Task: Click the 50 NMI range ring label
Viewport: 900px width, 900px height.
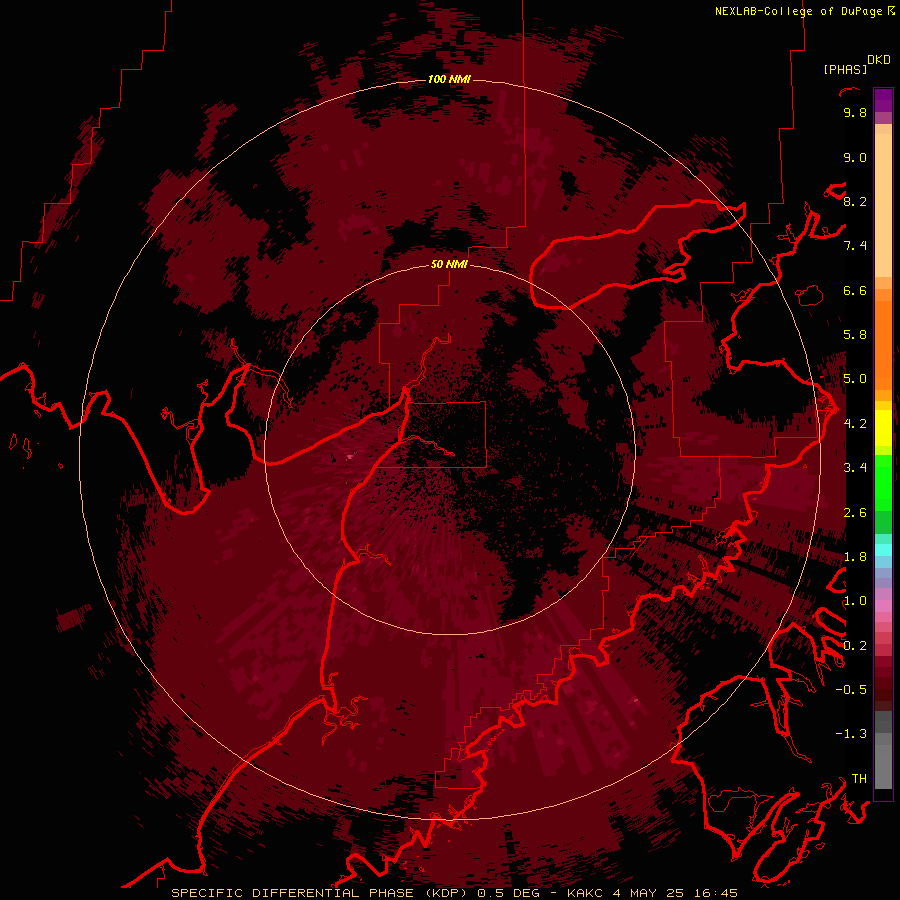Action: (449, 264)
